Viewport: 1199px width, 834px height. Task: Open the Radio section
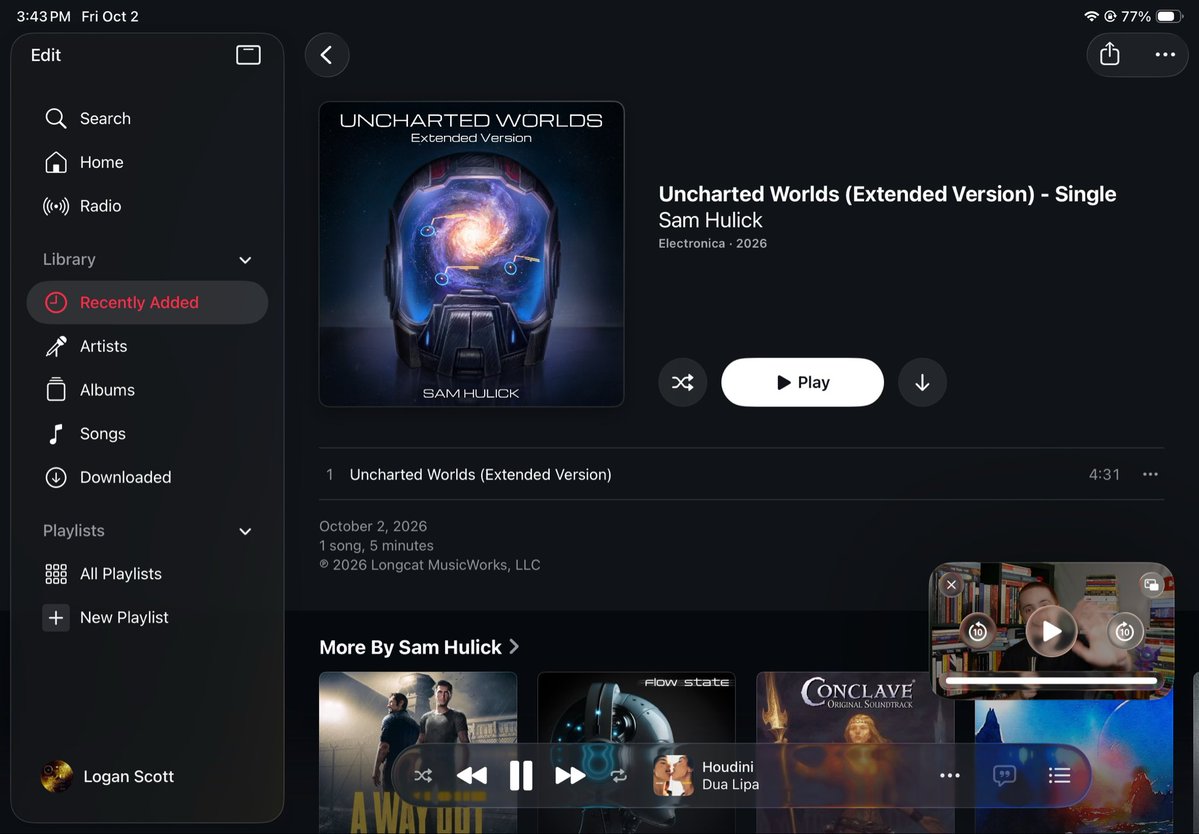click(147, 206)
